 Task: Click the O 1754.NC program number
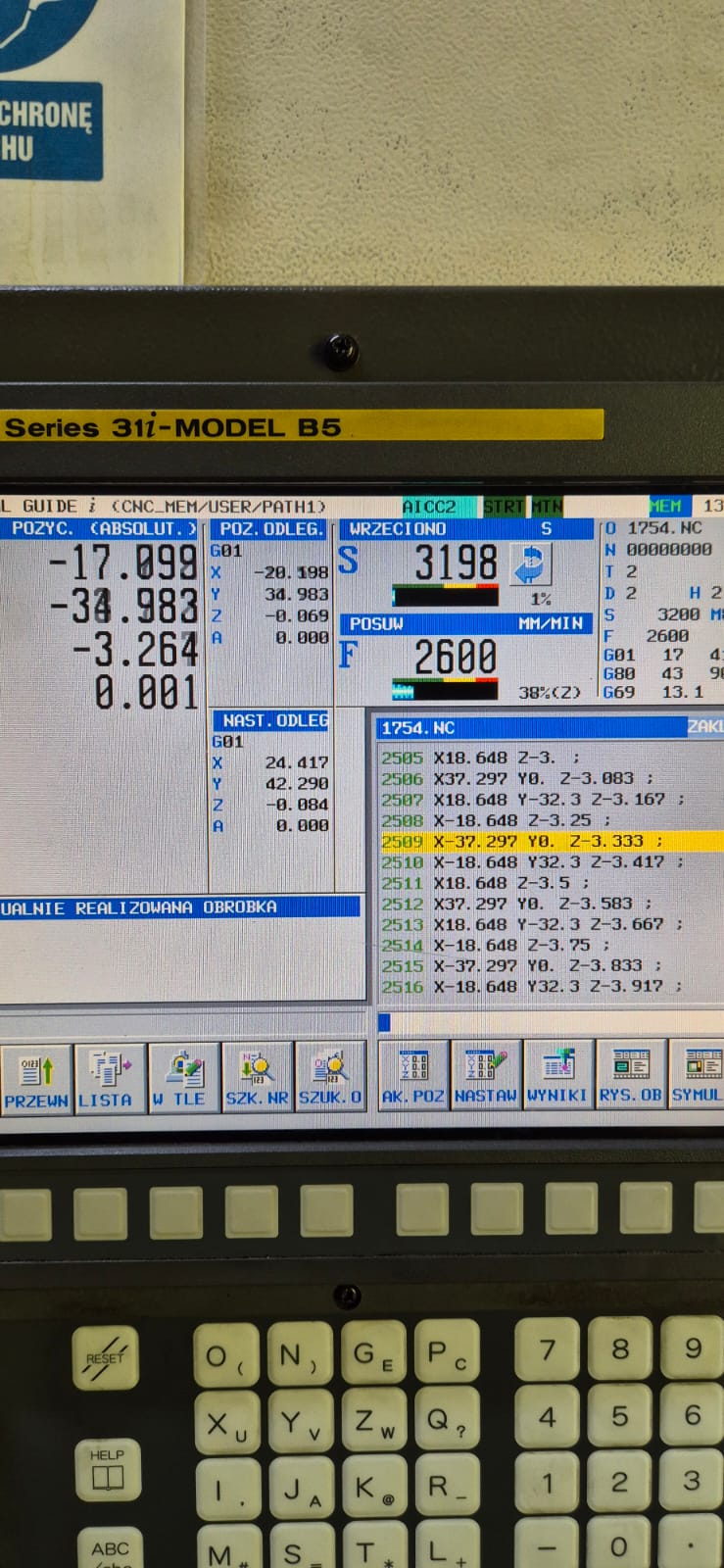[x=653, y=528]
